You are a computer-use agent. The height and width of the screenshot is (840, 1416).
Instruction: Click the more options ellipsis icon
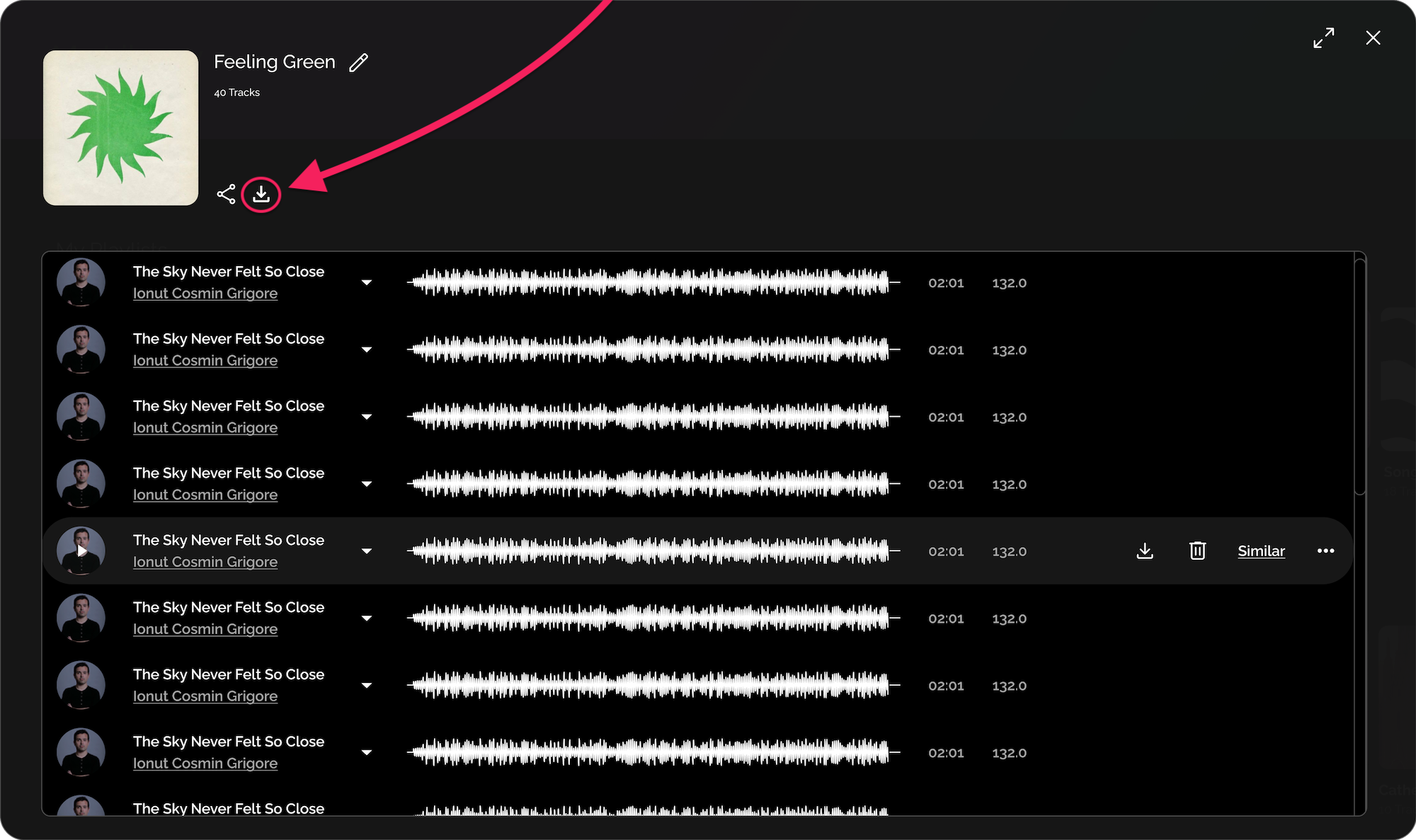[x=1326, y=551]
